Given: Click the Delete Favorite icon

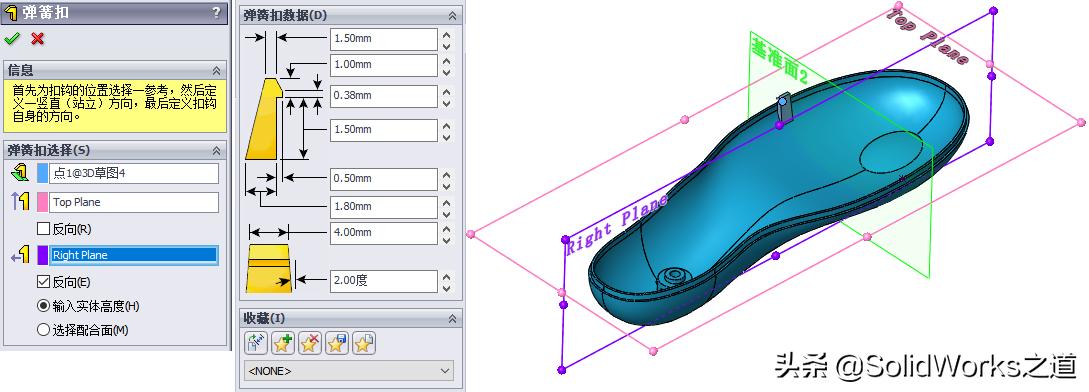Looking at the screenshot, I should pyautogui.click(x=310, y=343).
